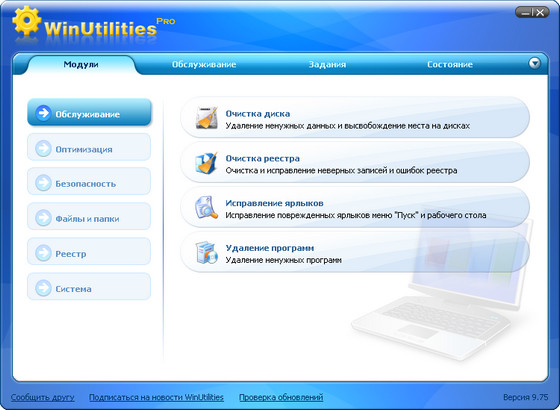Click the arrow icon beside Оптимизация

click(43, 149)
